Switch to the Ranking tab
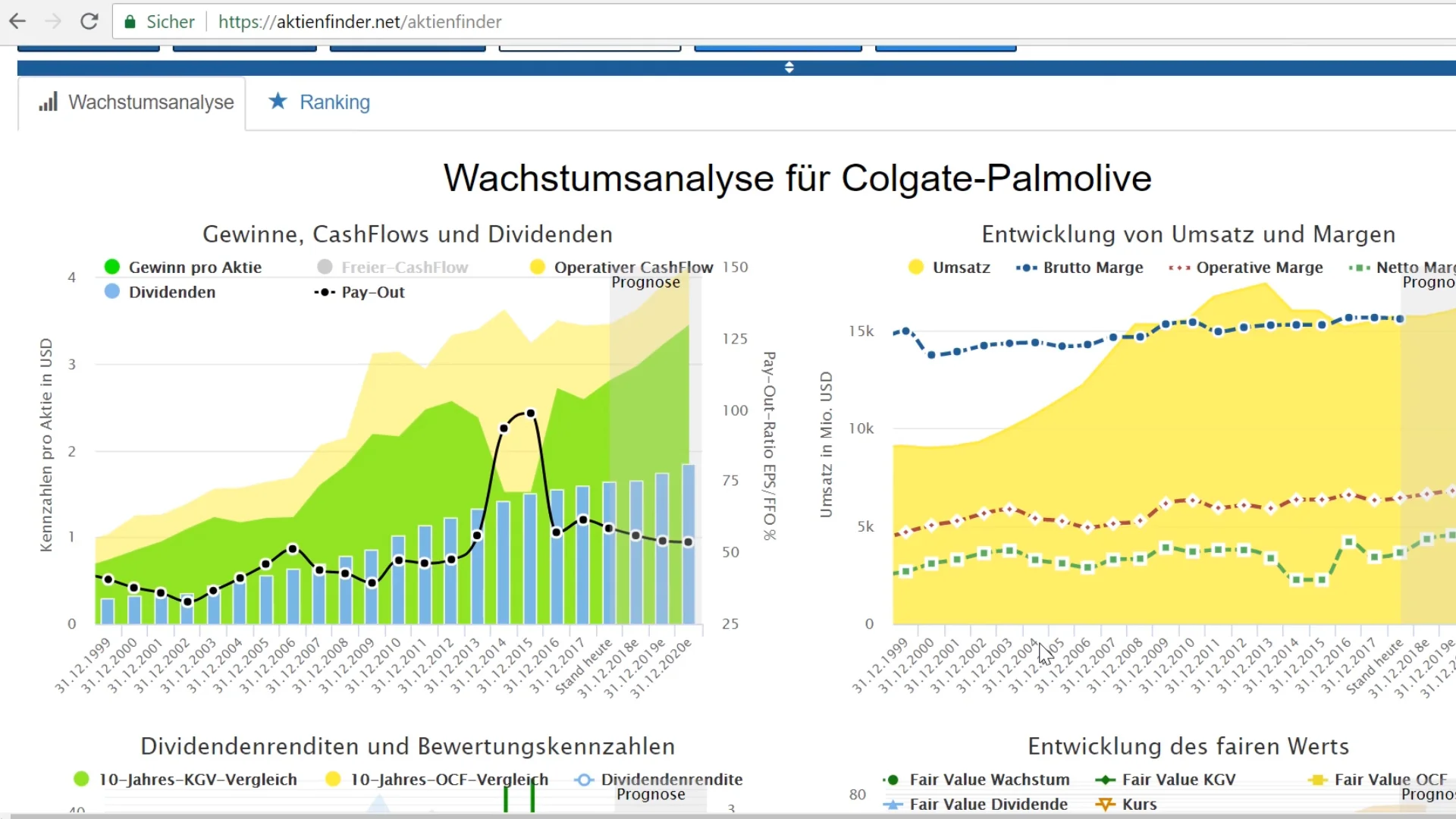 click(334, 102)
